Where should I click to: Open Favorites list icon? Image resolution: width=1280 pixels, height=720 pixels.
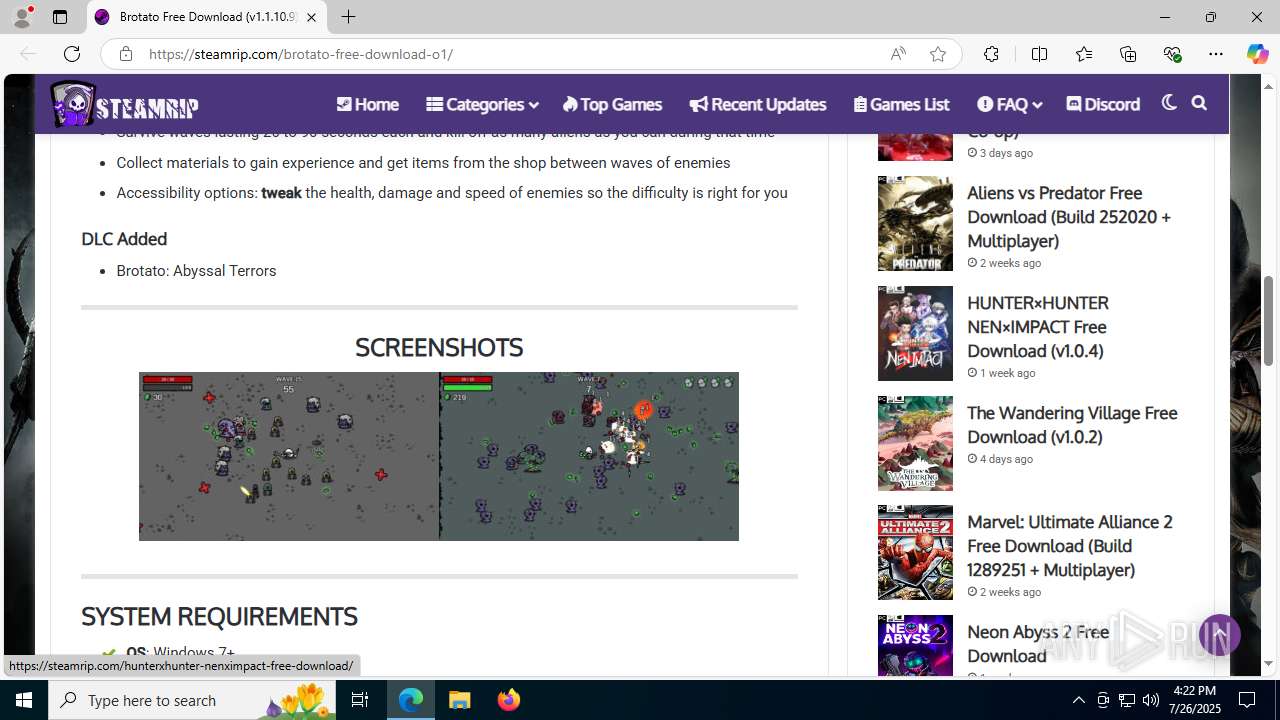coord(1084,54)
